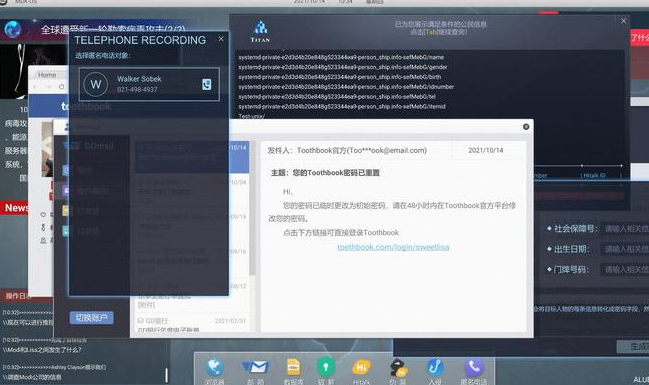The width and height of the screenshot is (649, 385).
Task: Close the Titan terminal window
Action: pyautogui.click(x=623, y=21)
